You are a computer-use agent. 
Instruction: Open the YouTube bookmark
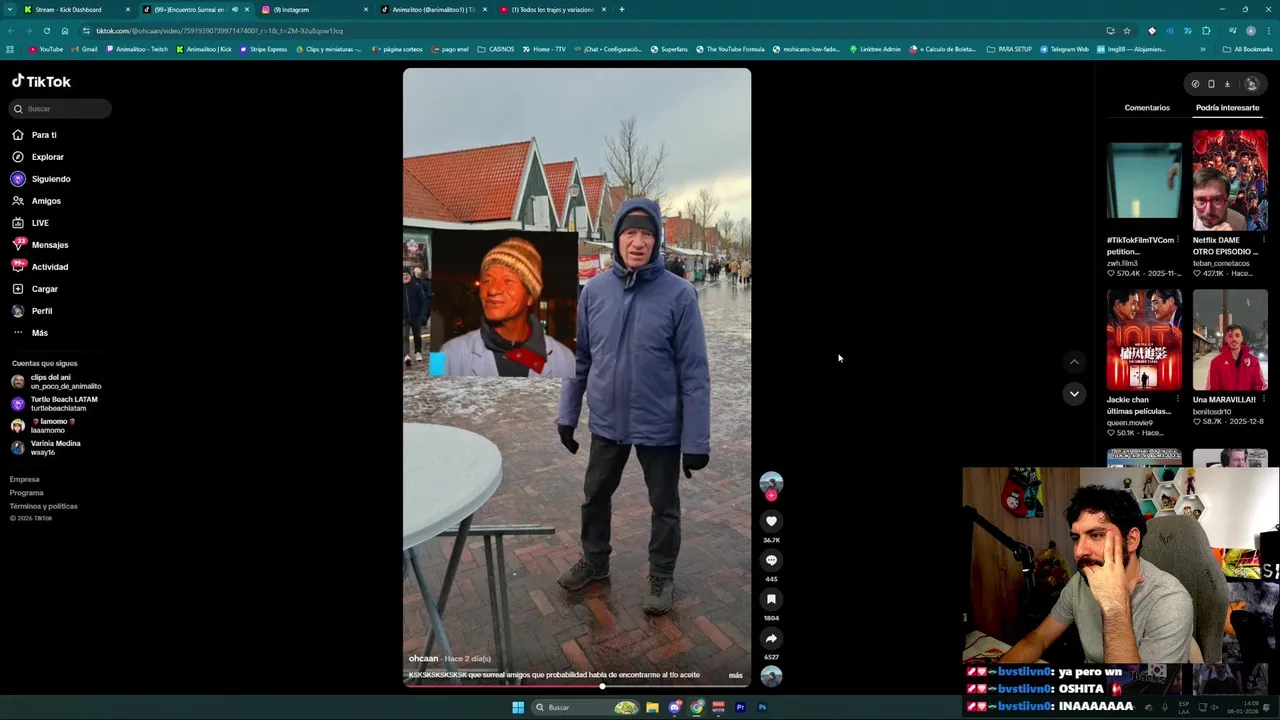(46, 49)
